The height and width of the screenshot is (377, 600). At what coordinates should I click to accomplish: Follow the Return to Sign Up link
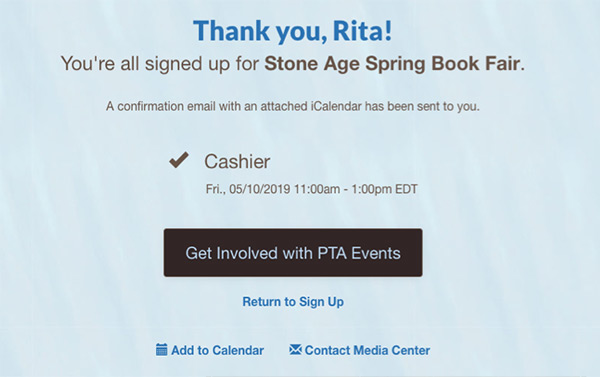[293, 302]
